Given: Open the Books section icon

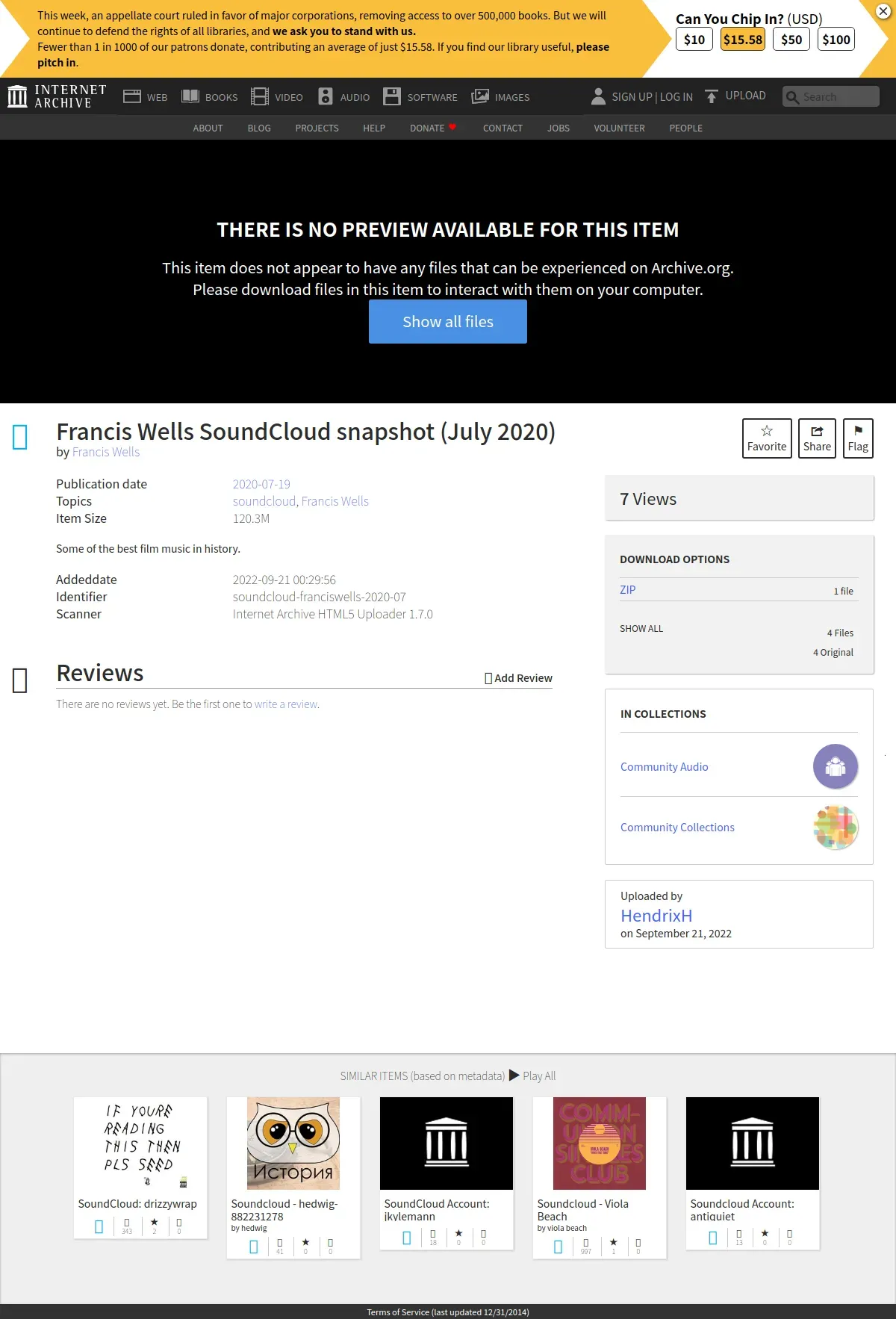Looking at the screenshot, I should (x=190, y=96).
